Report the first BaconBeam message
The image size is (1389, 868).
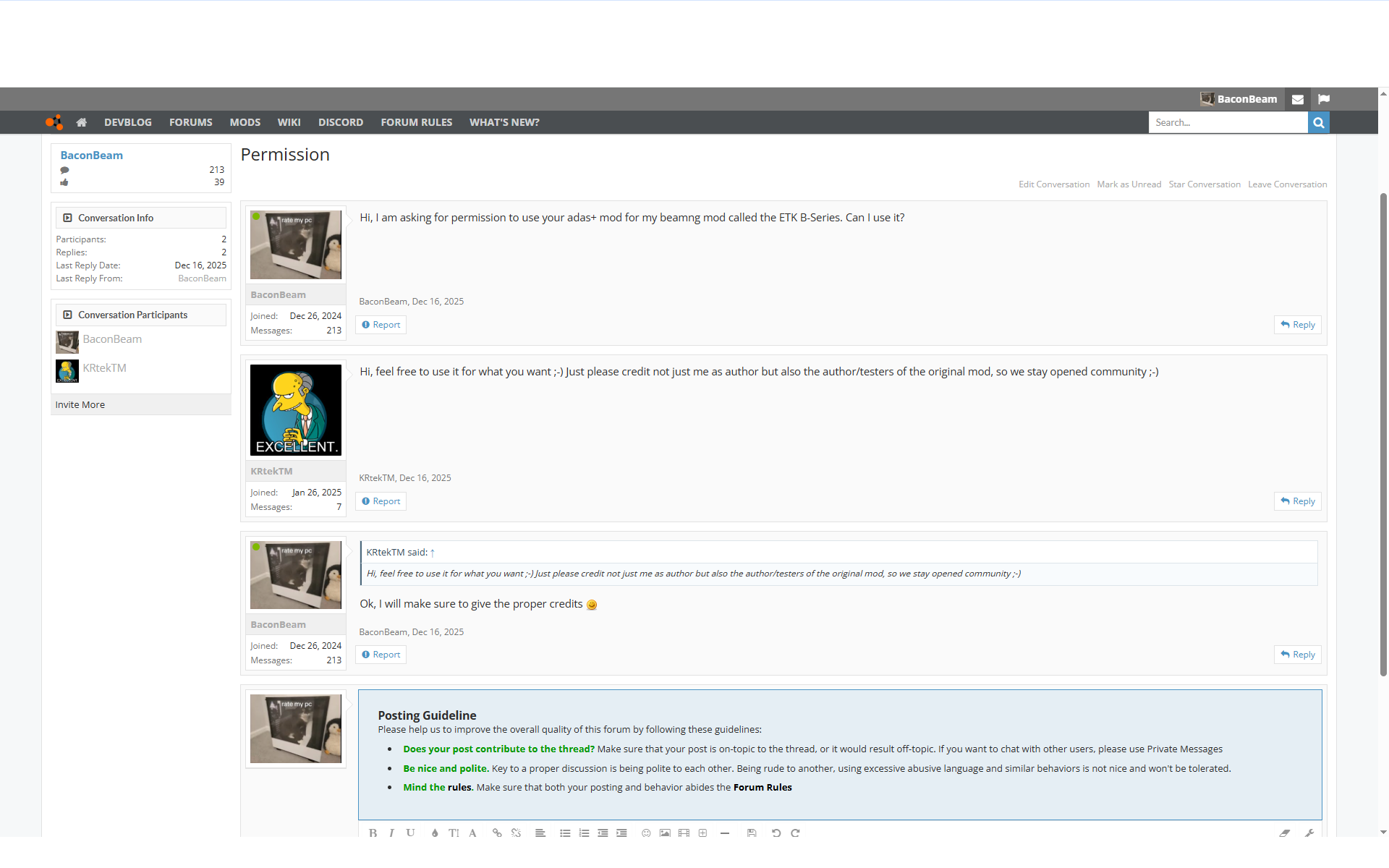(x=381, y=325)
